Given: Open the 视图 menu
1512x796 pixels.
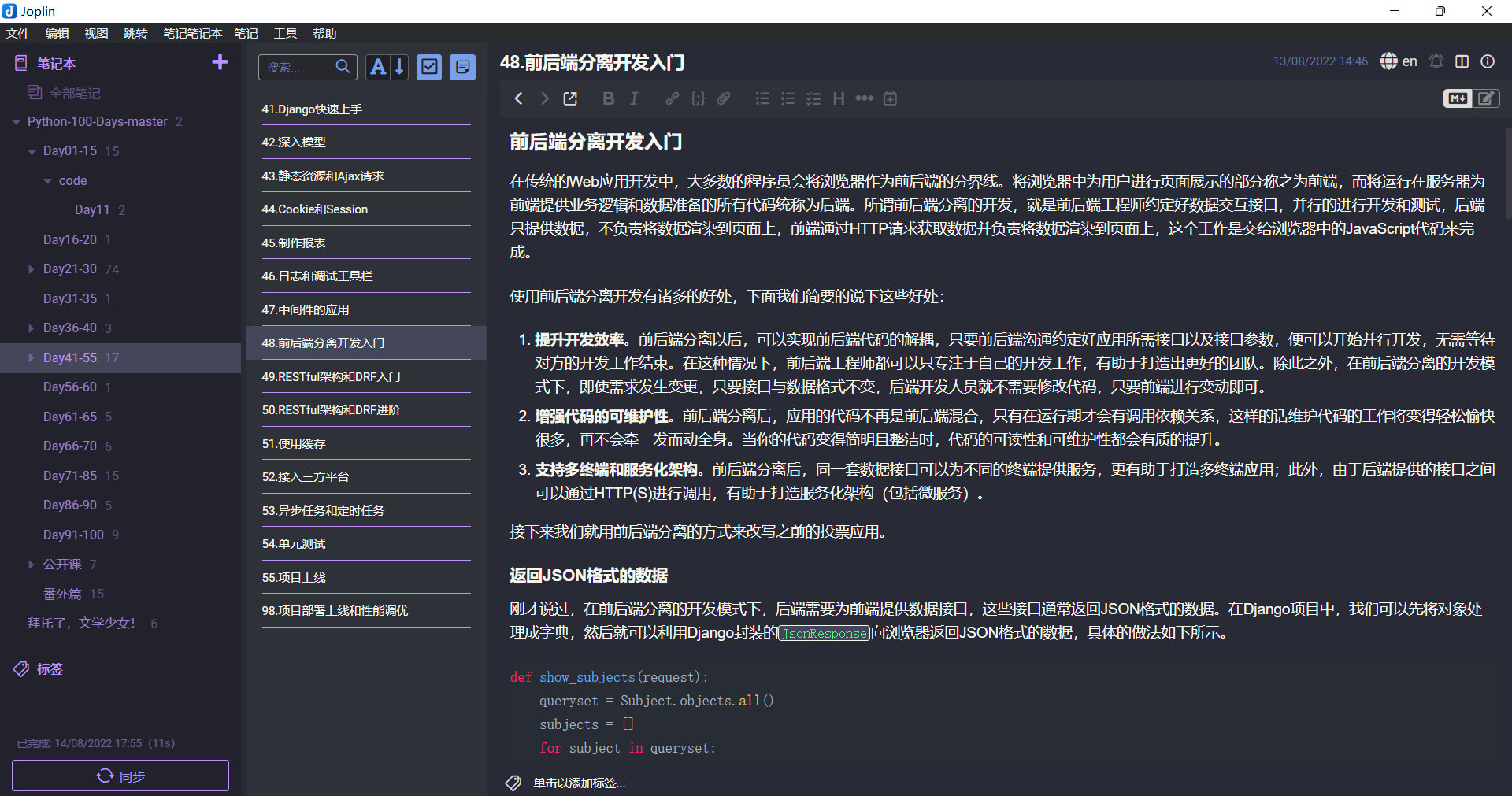Looking at the screenshot, I should click(96, 33).
